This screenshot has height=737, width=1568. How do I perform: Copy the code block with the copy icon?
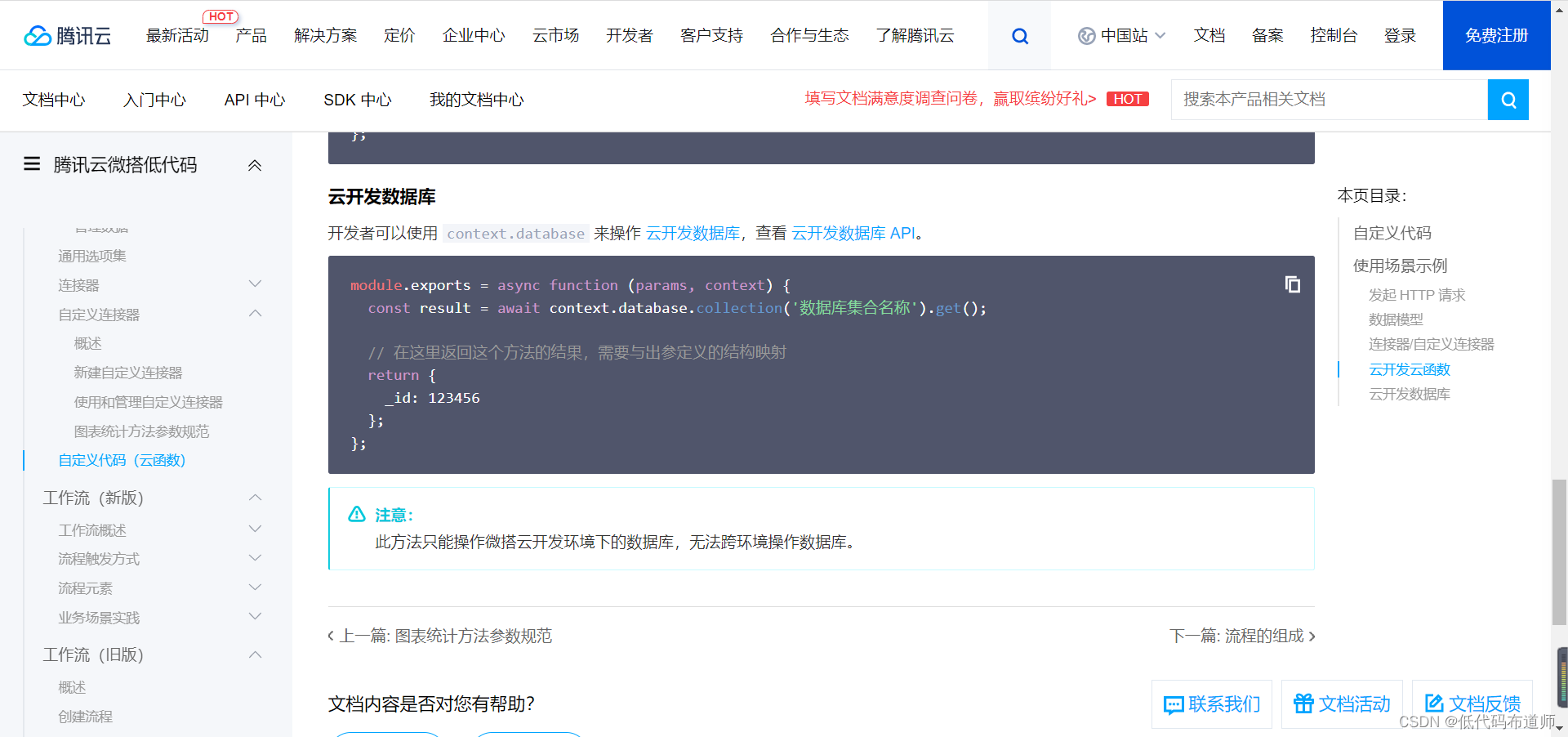[1292, 284]
